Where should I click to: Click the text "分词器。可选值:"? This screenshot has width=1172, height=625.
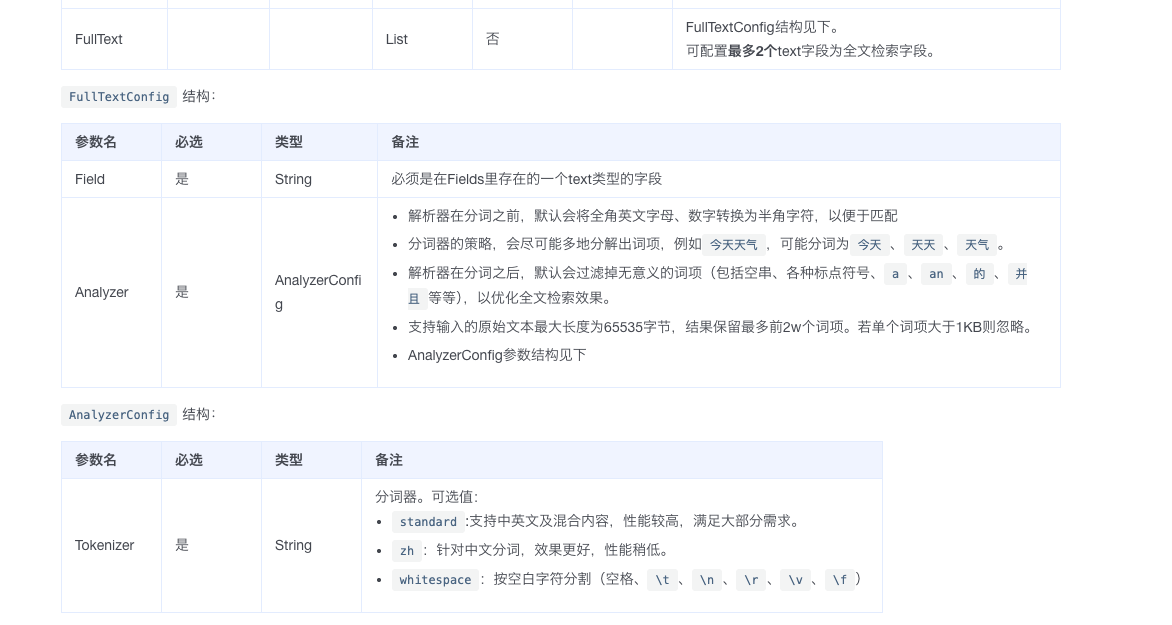coord(427,497)
